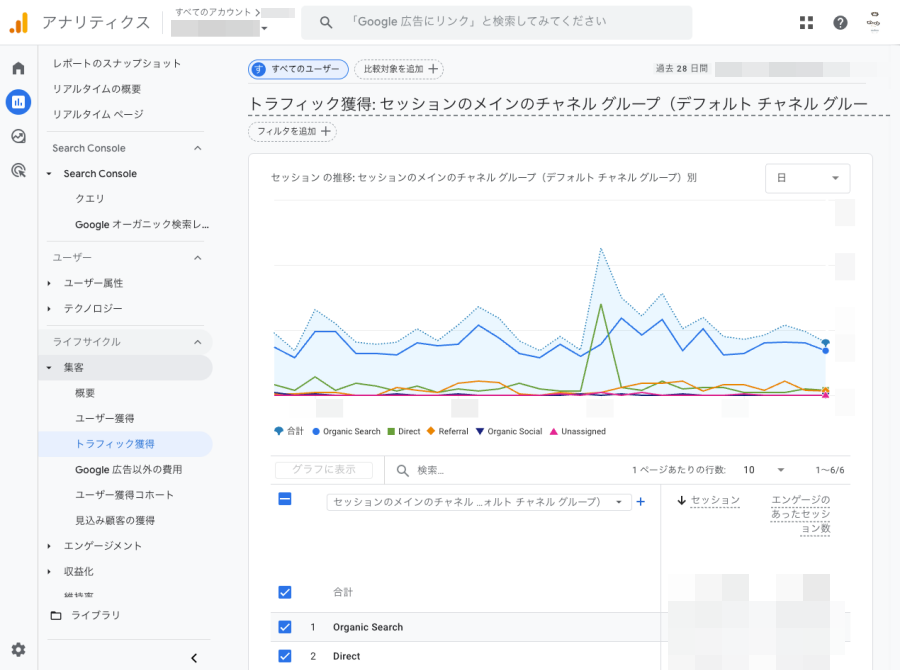
Task: Open the rows-per-page dropdown showing 10
Action: click(763, 470)
